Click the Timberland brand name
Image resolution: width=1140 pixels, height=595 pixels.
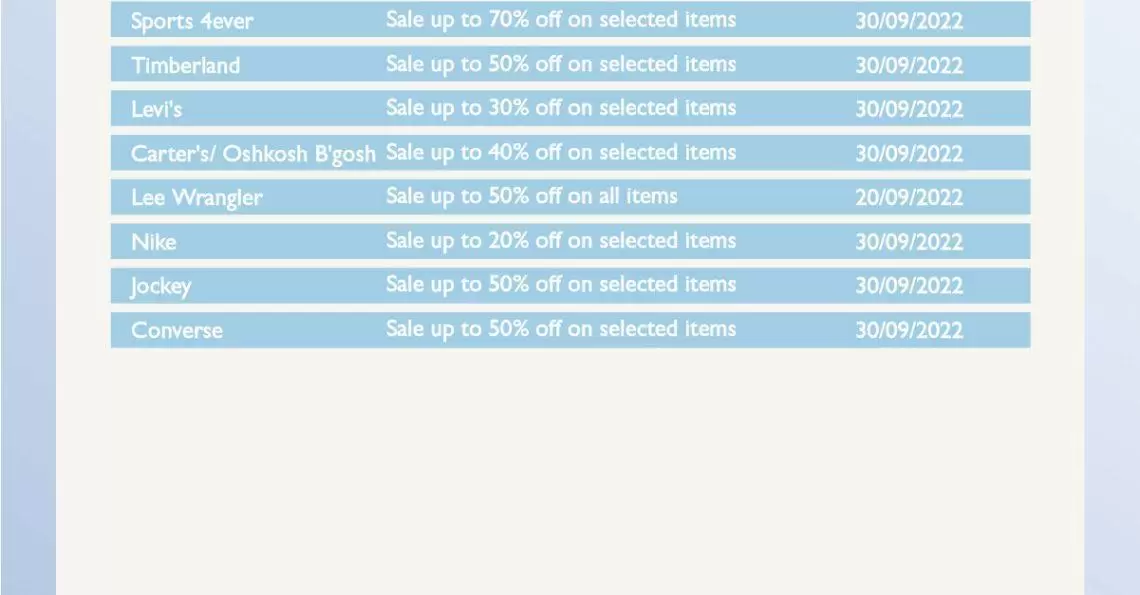click(x=185, y=65)
